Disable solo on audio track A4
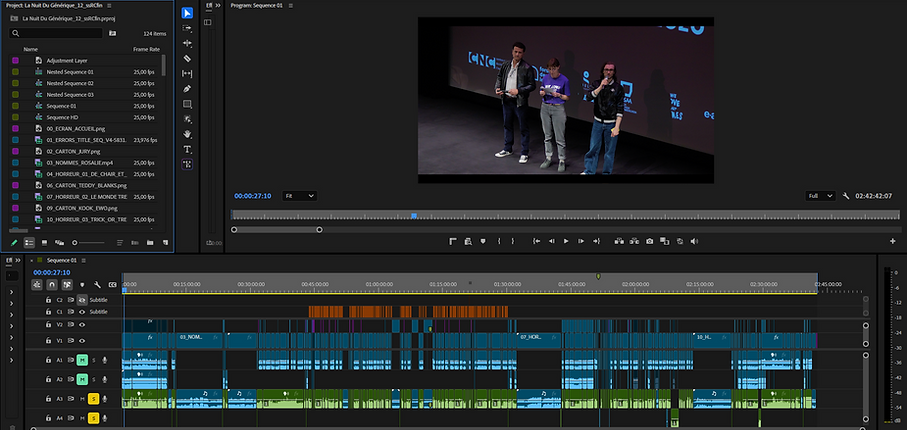 93,418
